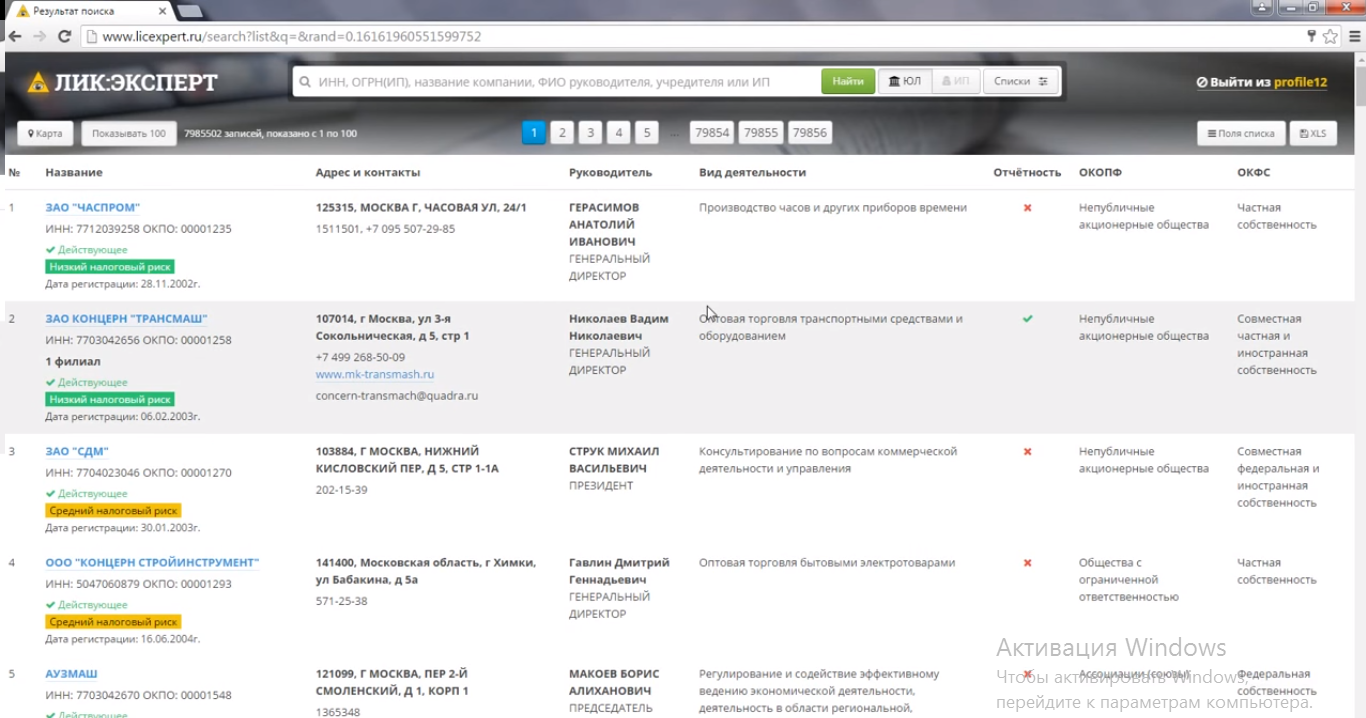Reload the page with browser refresh icon
The height and width of the screenshot is (718, 1366).
[x=65, y=36]
